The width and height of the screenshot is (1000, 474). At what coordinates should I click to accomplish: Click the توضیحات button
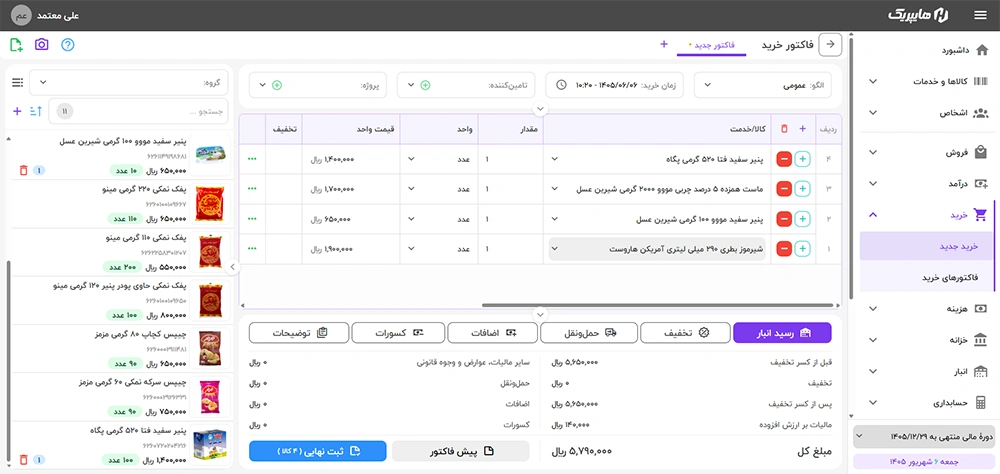(299, 332)
